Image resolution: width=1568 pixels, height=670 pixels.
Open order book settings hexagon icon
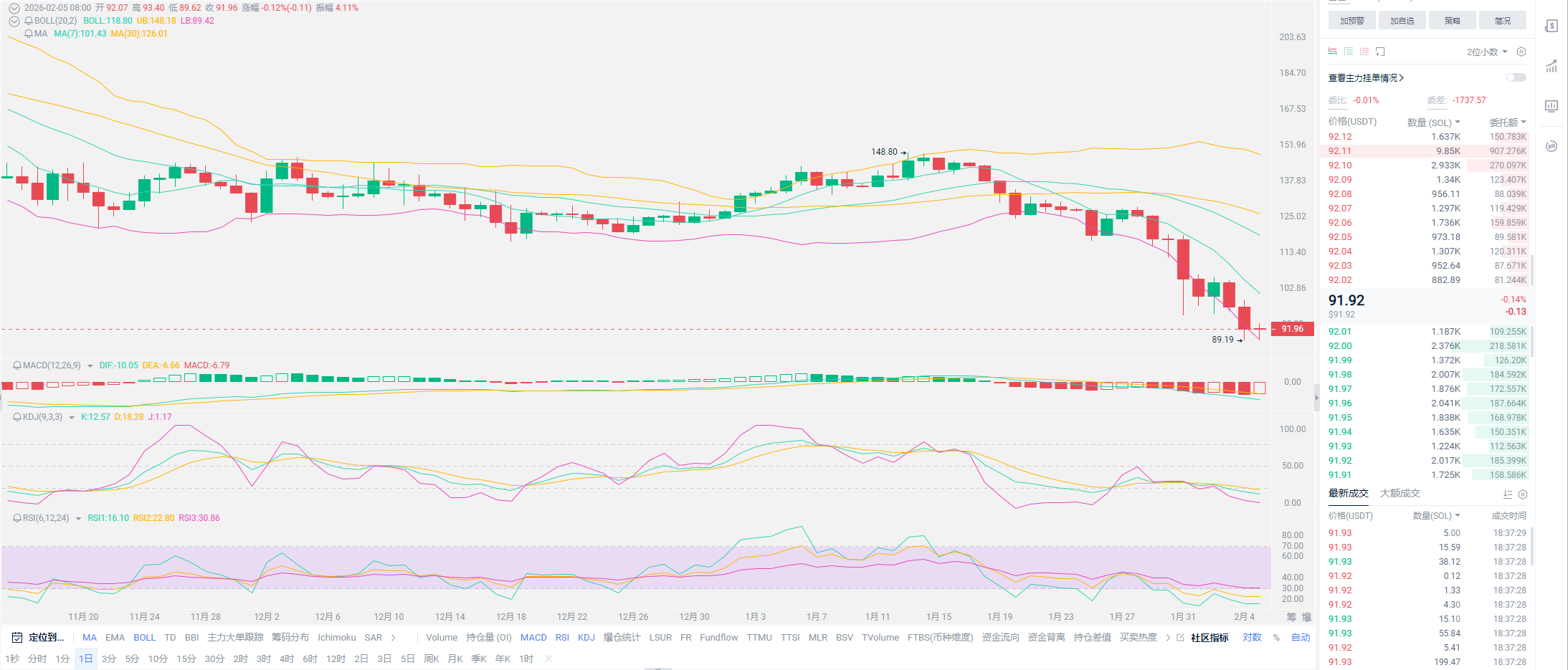(1521, 52)
